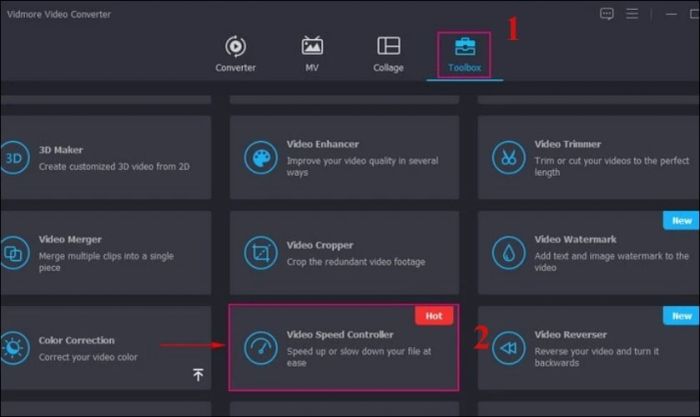Click the Video Cropper crop icon
700x417 pixels.
261,252
